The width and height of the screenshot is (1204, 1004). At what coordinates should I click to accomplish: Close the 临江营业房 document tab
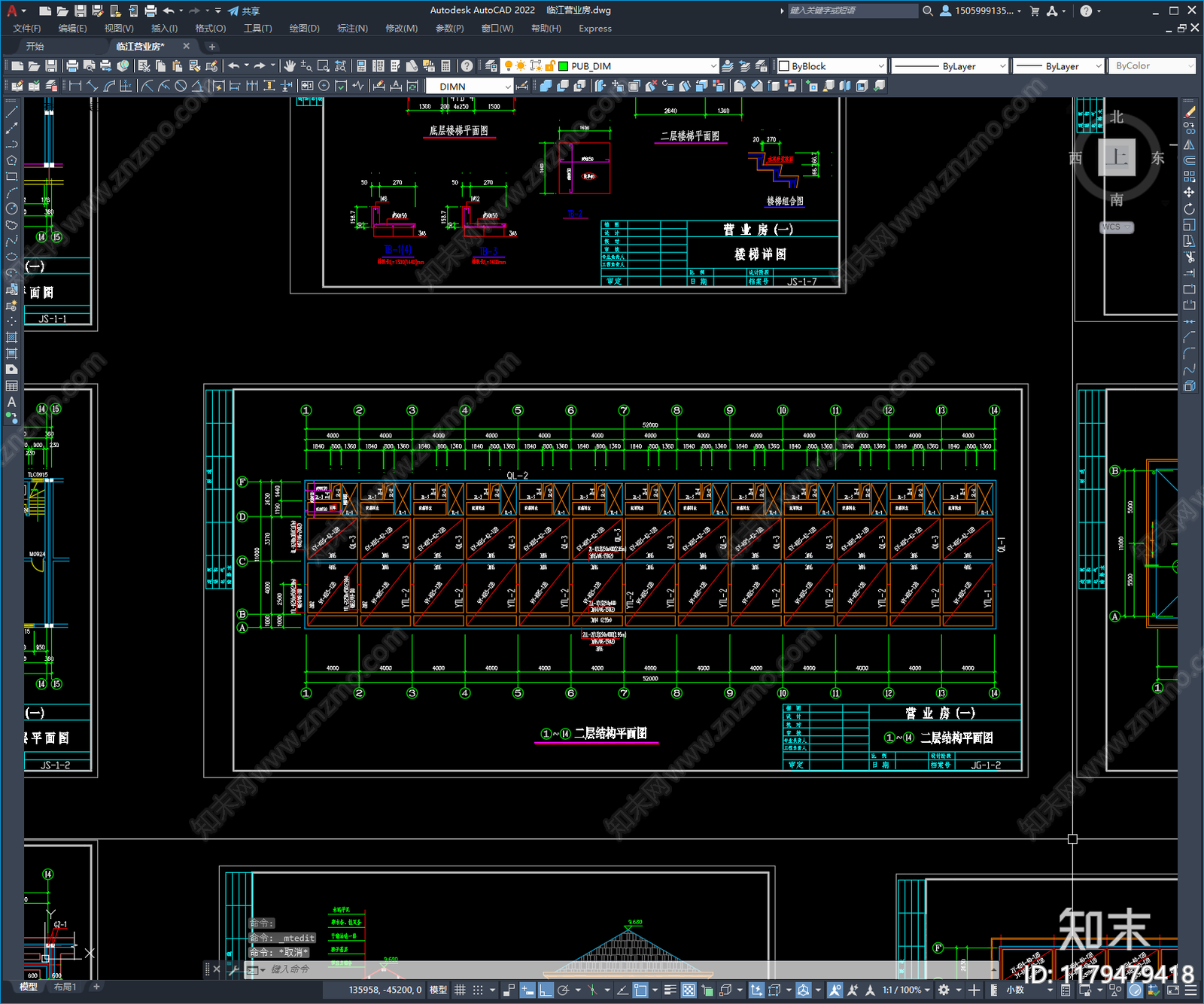187,47
